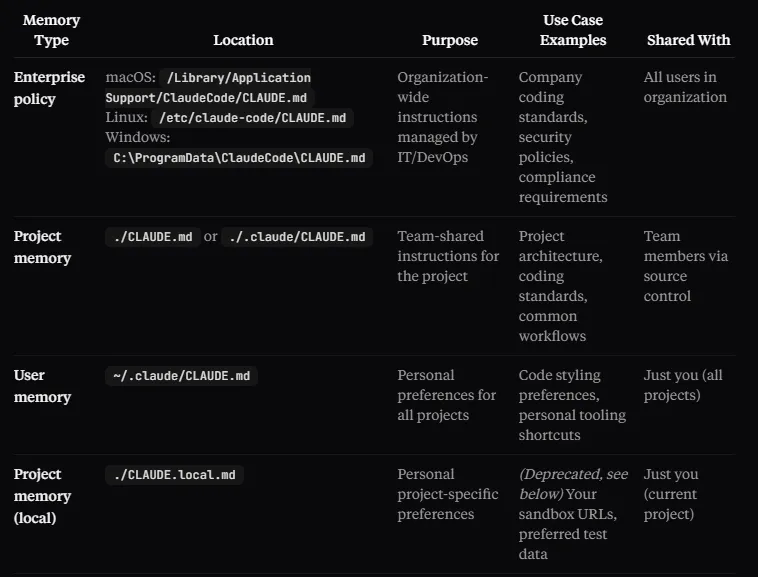Select the "Project memory (local)" row label
This screenshot has width=758, height=577.
[x=42, y=495]
